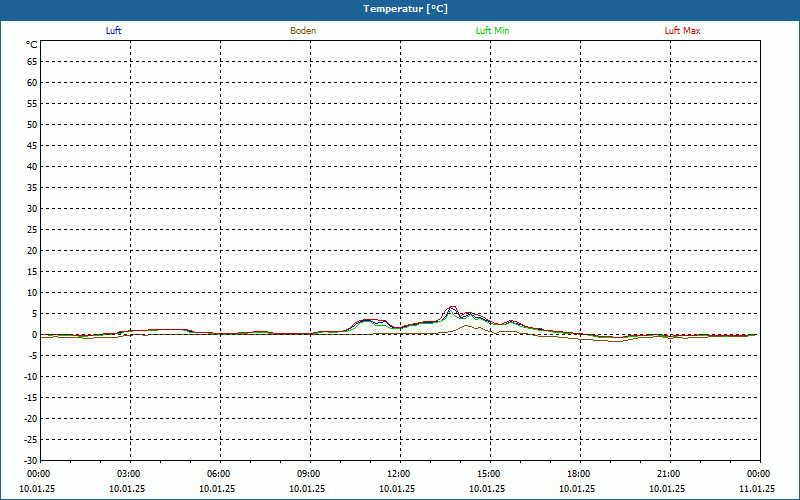Click the brown Boden legend label

(303, 31)
